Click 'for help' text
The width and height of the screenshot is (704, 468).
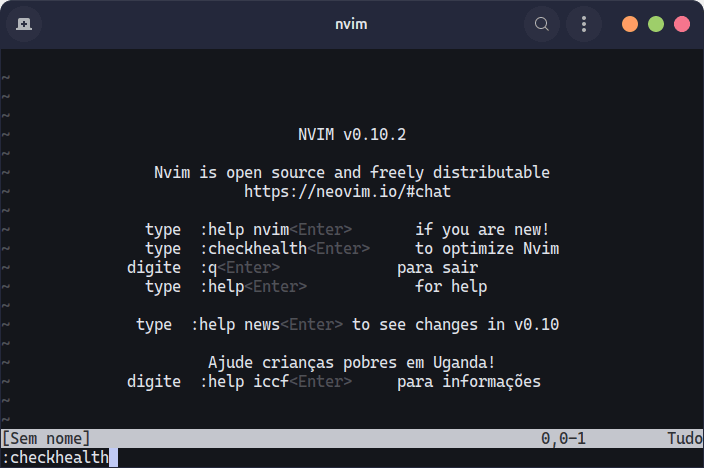(451, 287)
